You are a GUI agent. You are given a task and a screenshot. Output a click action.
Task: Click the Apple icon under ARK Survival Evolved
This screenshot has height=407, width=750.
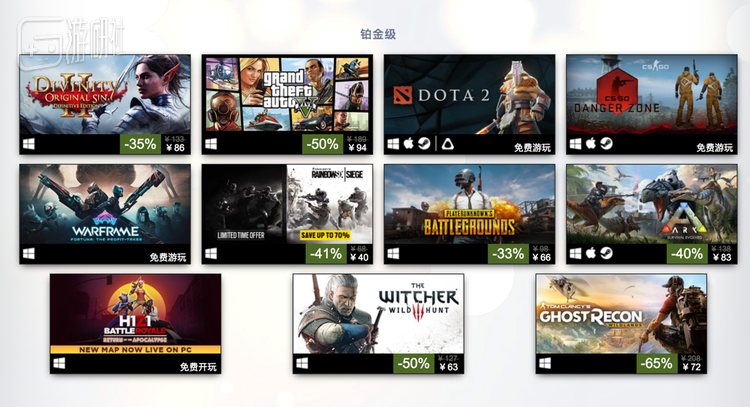(x=591, y=253)
